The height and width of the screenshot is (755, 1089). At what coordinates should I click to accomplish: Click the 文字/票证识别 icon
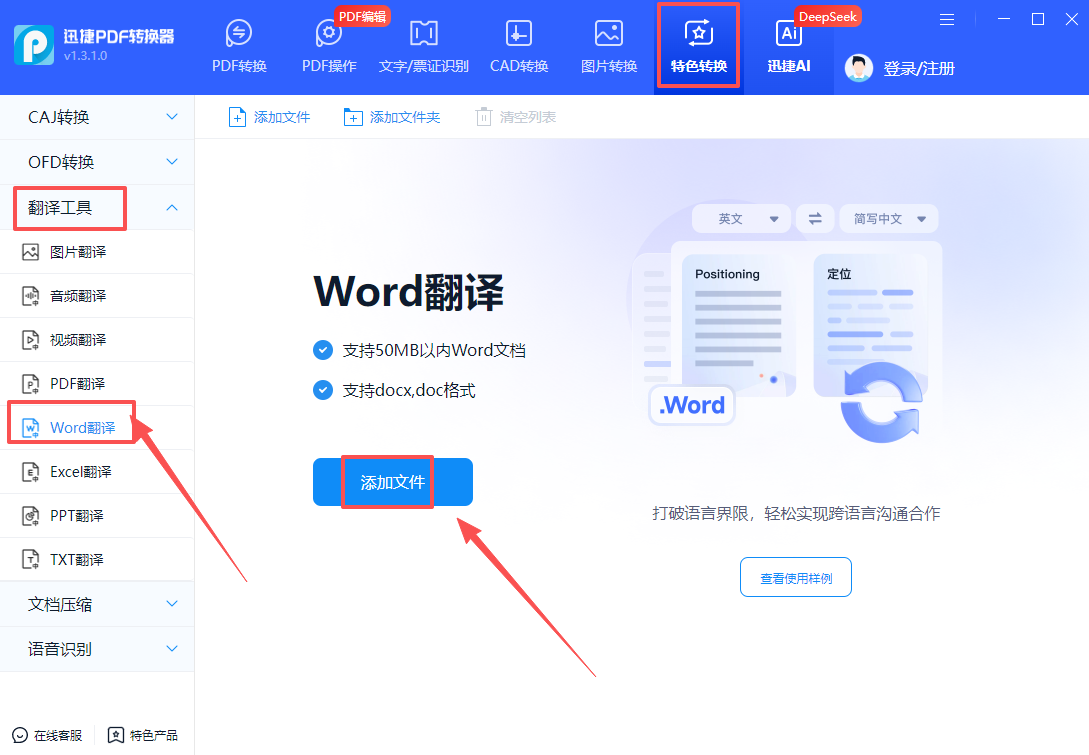(423, 45)
